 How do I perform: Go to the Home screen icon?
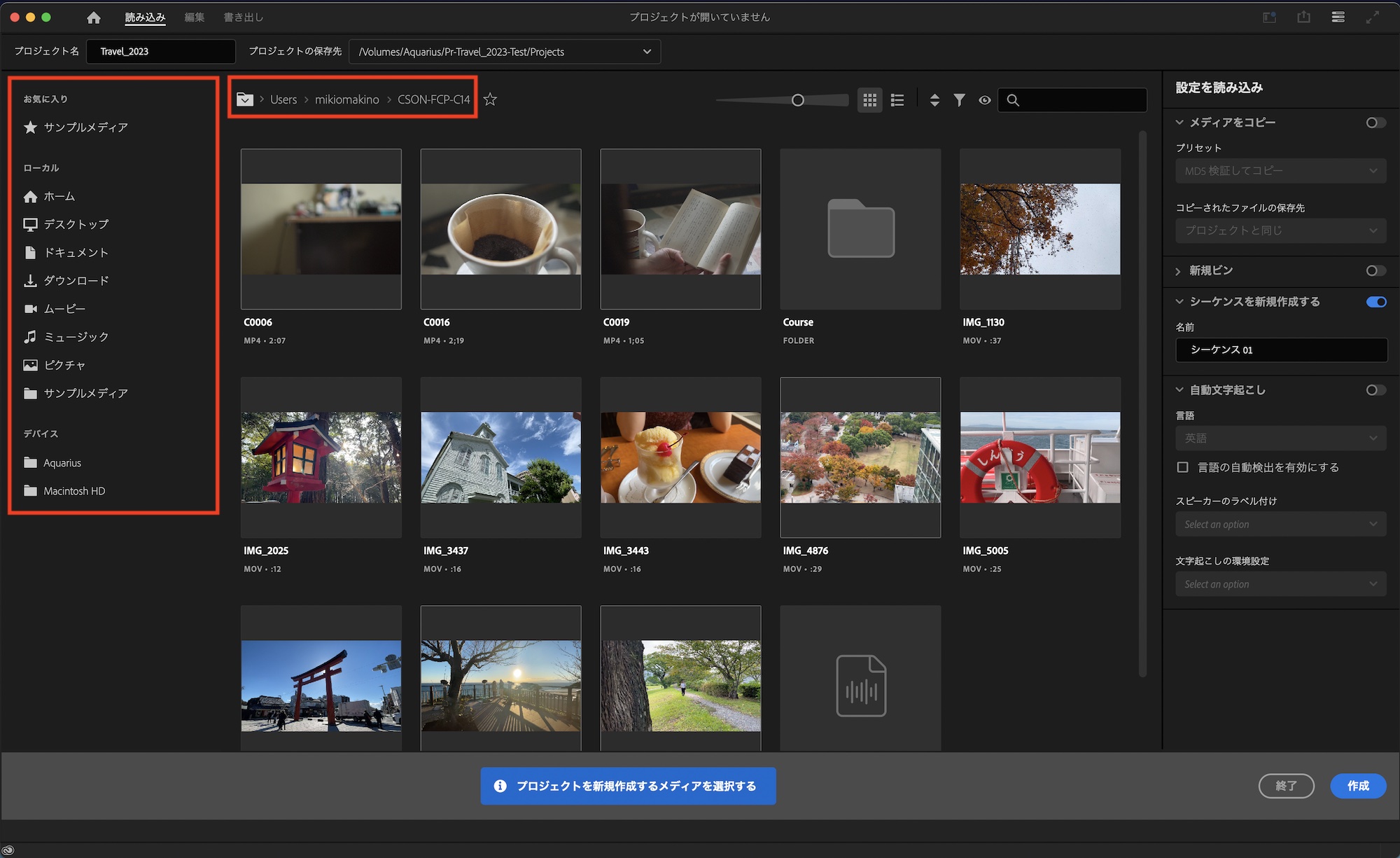(x=94, y=18)
